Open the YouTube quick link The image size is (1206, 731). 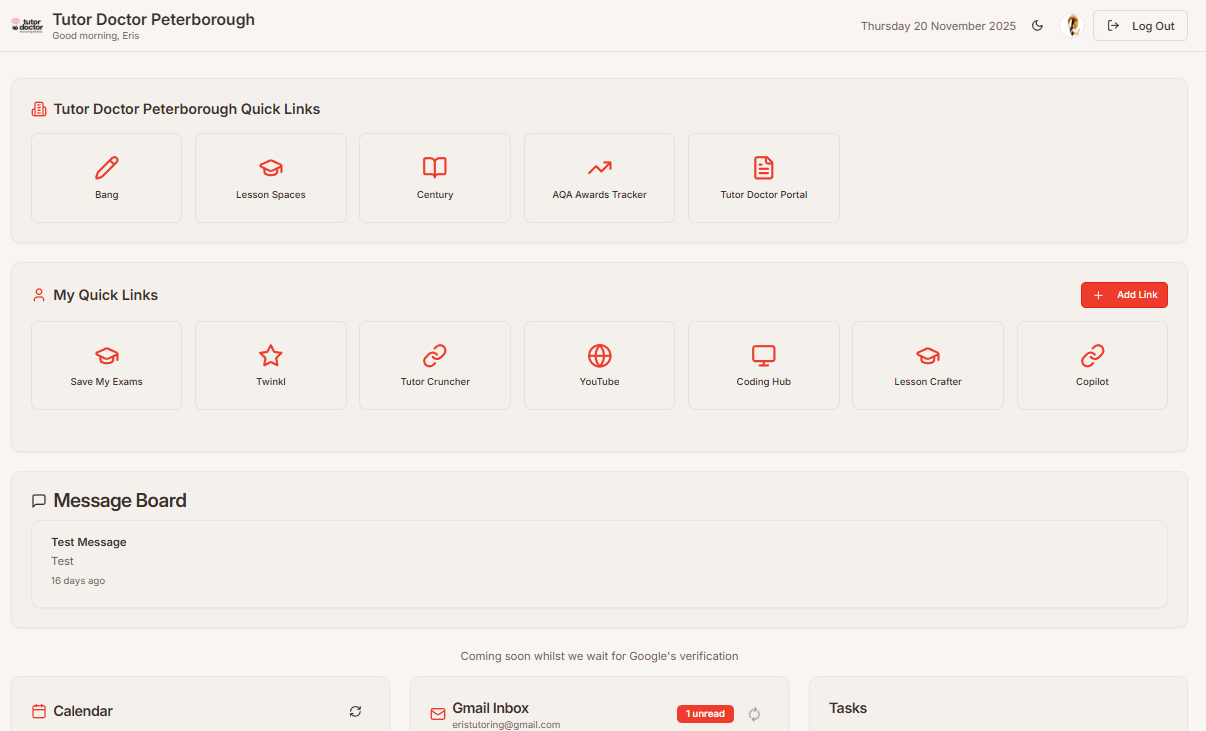click(x=599, y=365)
